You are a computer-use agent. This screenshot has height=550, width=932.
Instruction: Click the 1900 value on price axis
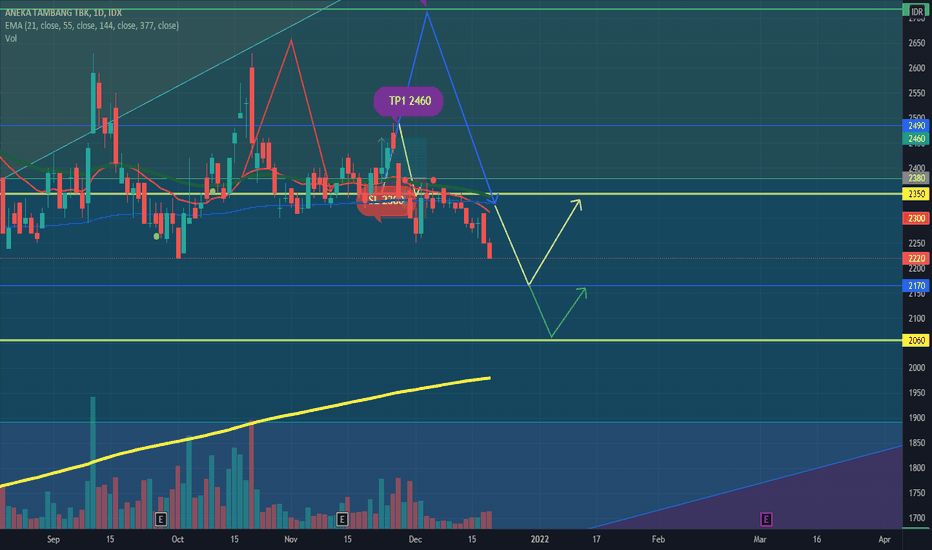917,418
